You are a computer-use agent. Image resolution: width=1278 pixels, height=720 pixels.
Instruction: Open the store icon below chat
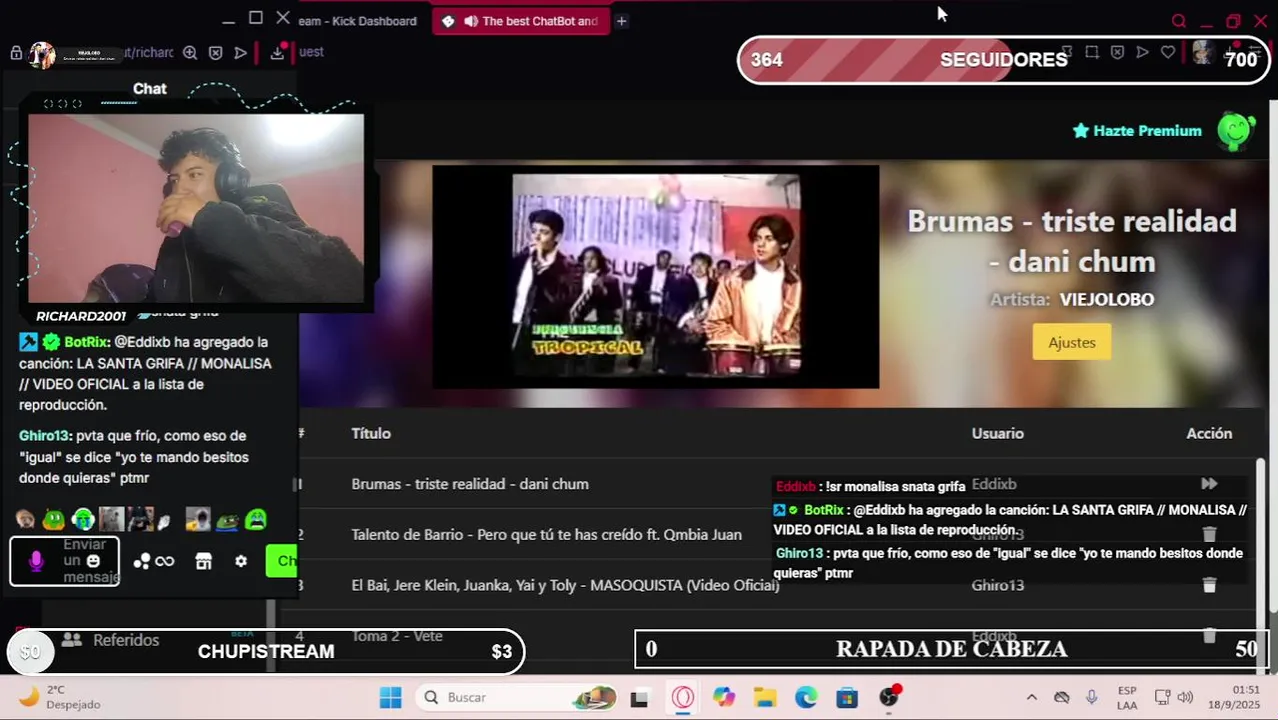pyautogui.click(x=204, y=562)
